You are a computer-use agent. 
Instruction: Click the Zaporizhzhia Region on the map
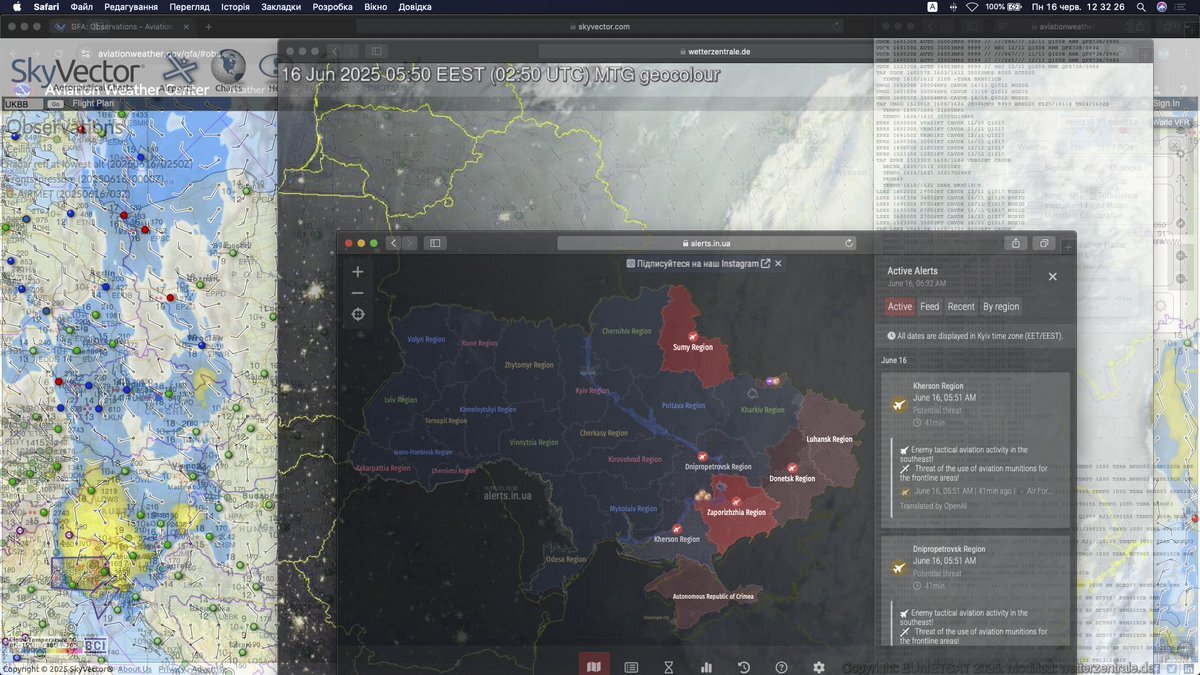(x=736, y=512)
